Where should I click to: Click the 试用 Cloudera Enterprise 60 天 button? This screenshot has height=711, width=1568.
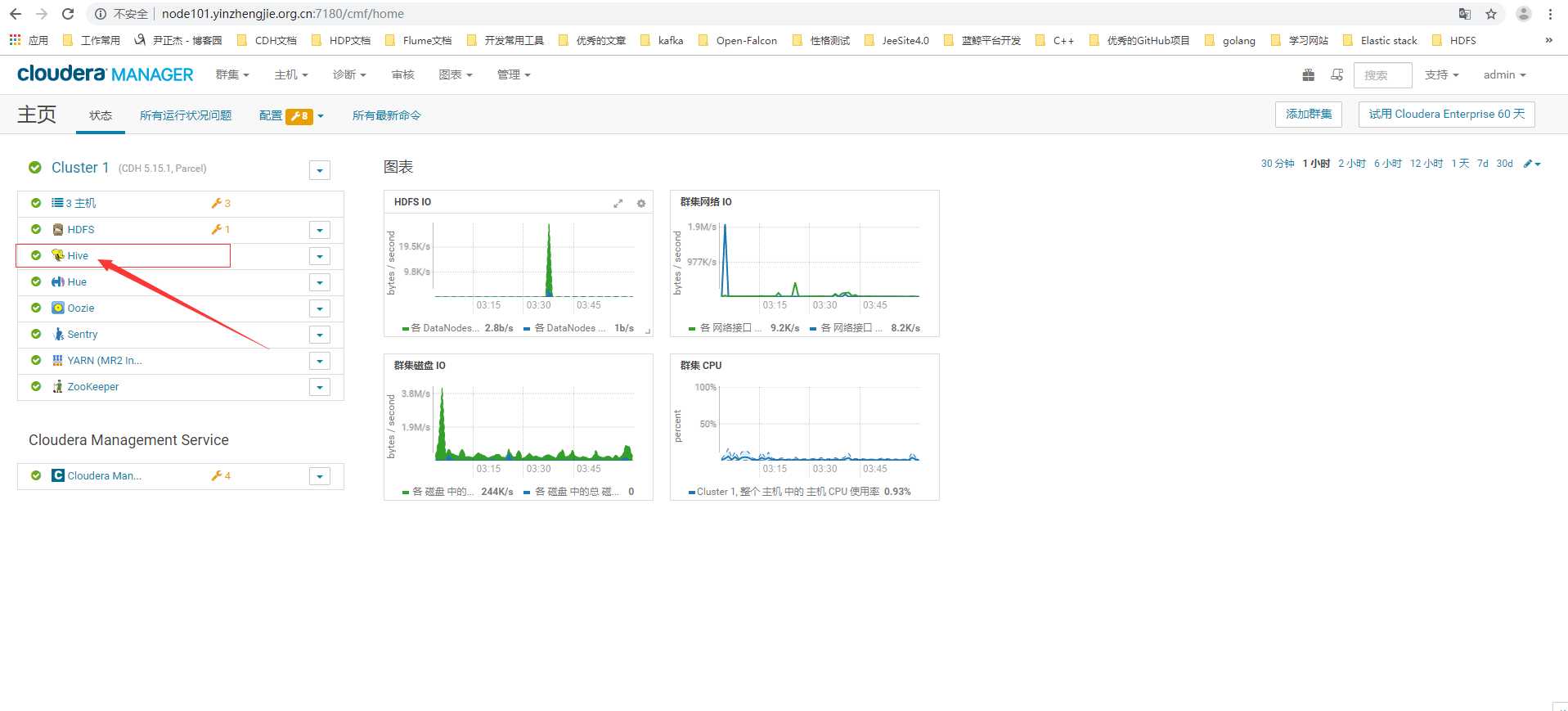pos(1447,115)
